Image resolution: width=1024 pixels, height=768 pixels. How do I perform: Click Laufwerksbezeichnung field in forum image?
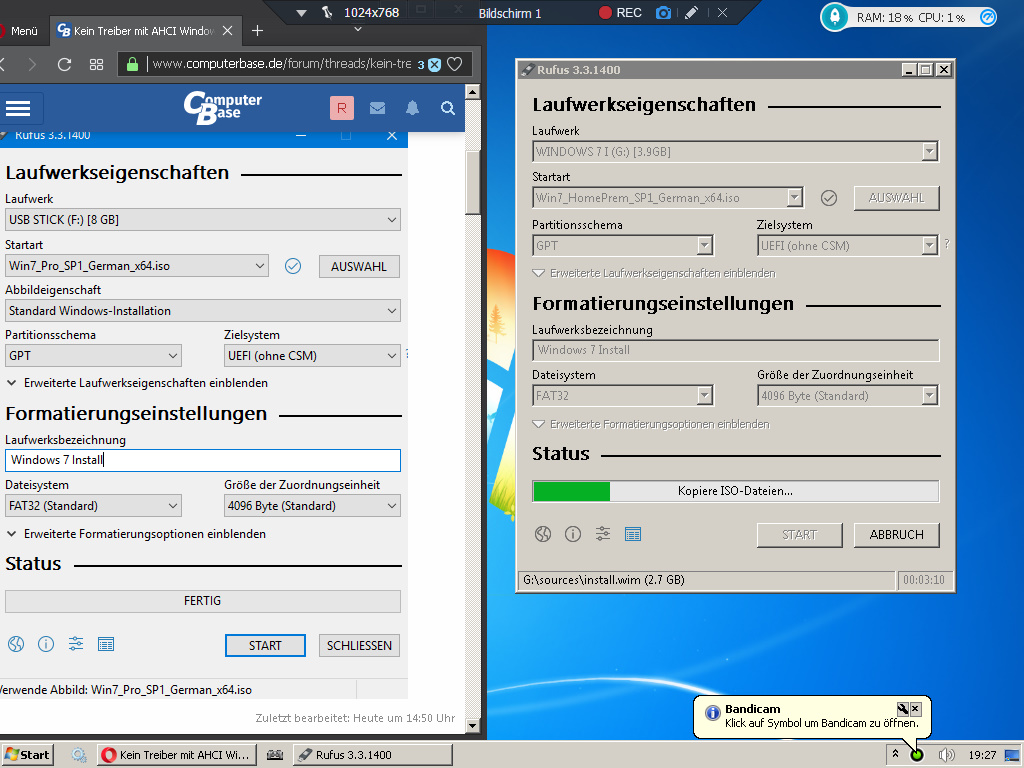point(202,460)
